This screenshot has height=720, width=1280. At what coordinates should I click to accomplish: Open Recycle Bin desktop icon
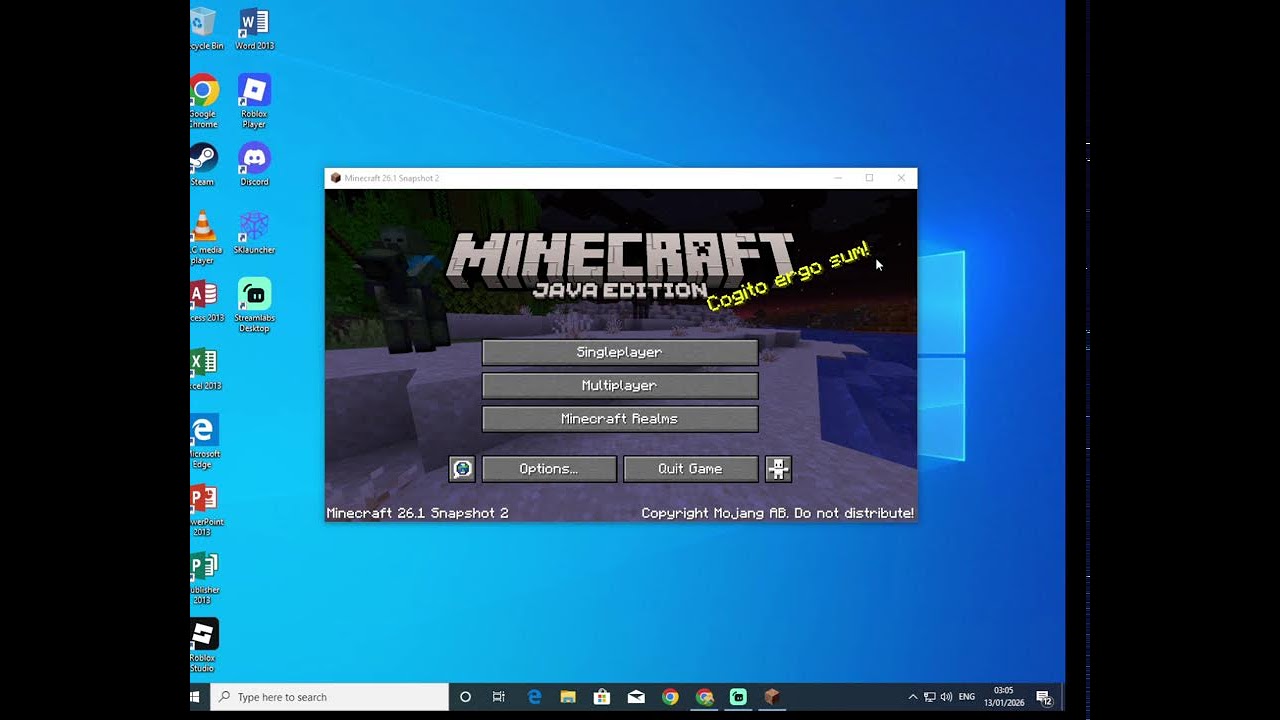(x=203, y=29)
